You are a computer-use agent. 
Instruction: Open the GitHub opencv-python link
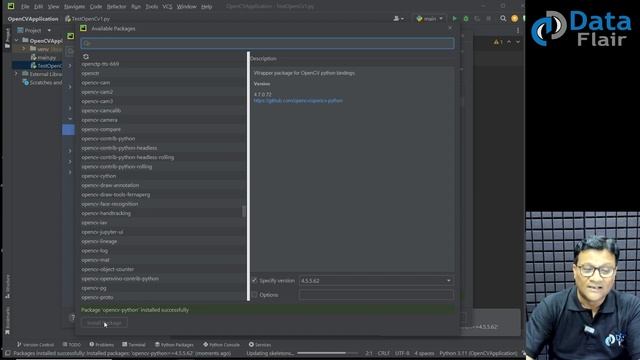coord(298,100)
